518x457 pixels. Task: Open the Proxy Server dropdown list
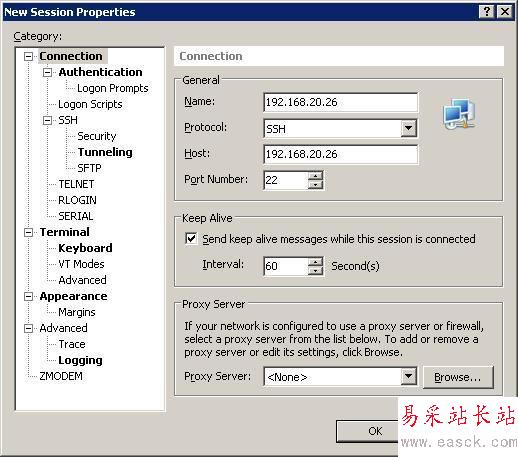pyautogui.click(x=409, y=377)
